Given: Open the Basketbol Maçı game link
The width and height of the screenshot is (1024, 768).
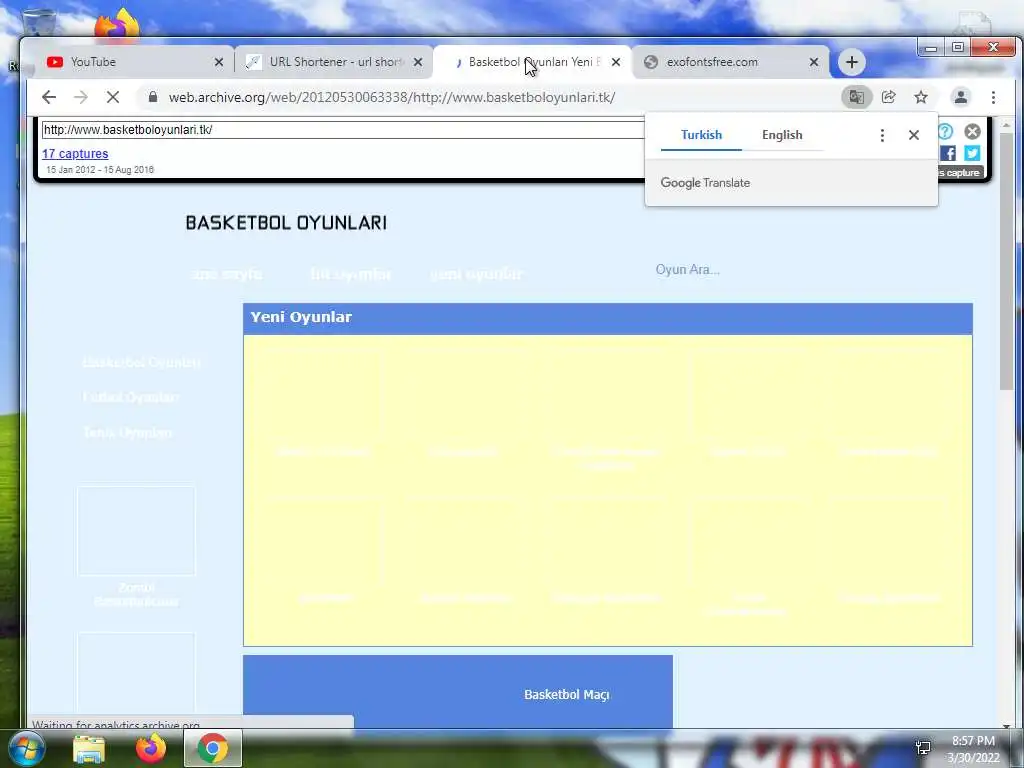Looking at the screenshot, I should point(566,695).
